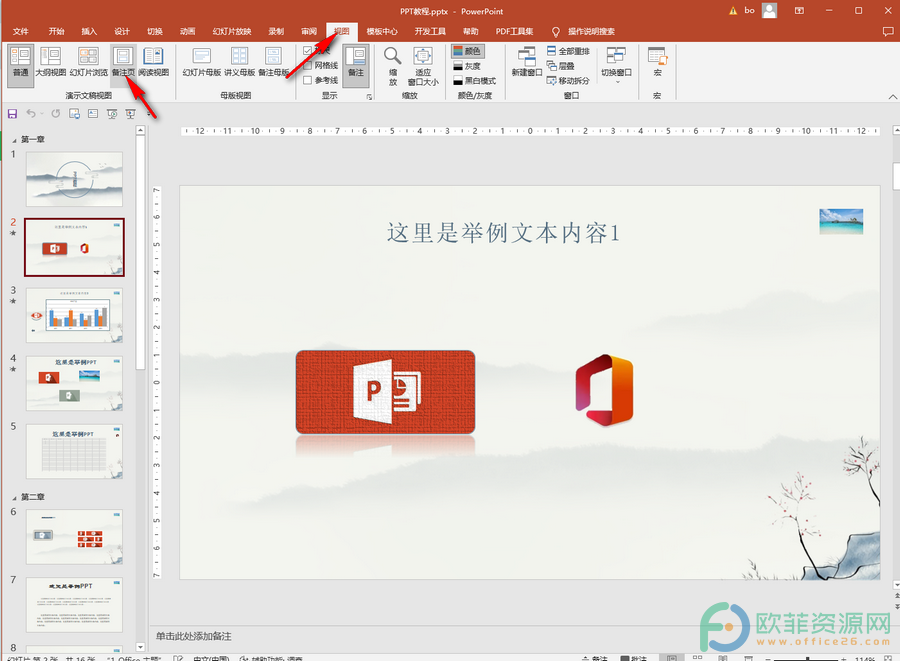This screenshot has width=900, height=661.
Task: Select the PowerPoint logo picture on slide
Action: [x=385, y=392]
